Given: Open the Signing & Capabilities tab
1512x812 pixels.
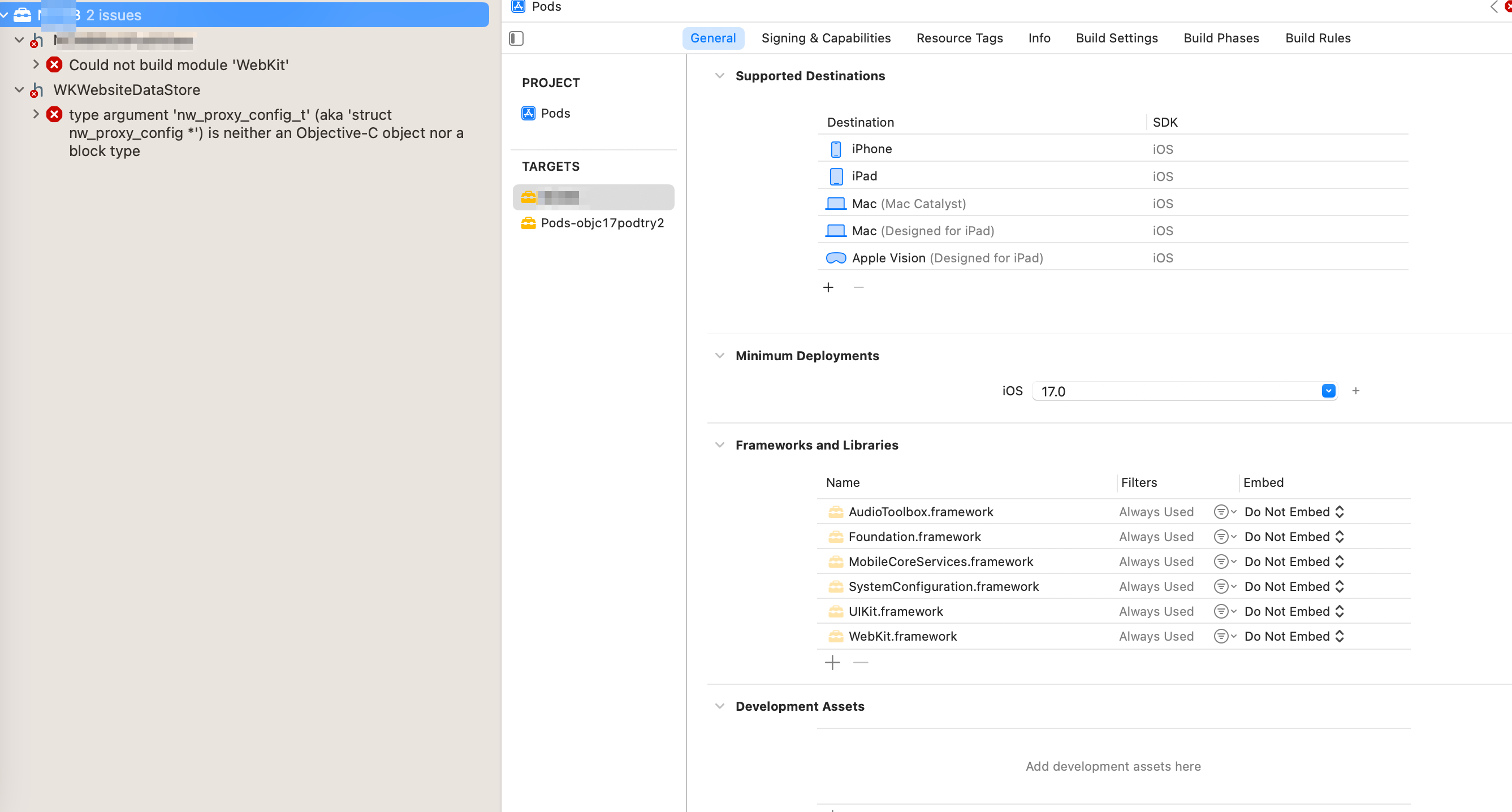Looking at the screenshot, I should pyautogui.click(x=826, y=38).
